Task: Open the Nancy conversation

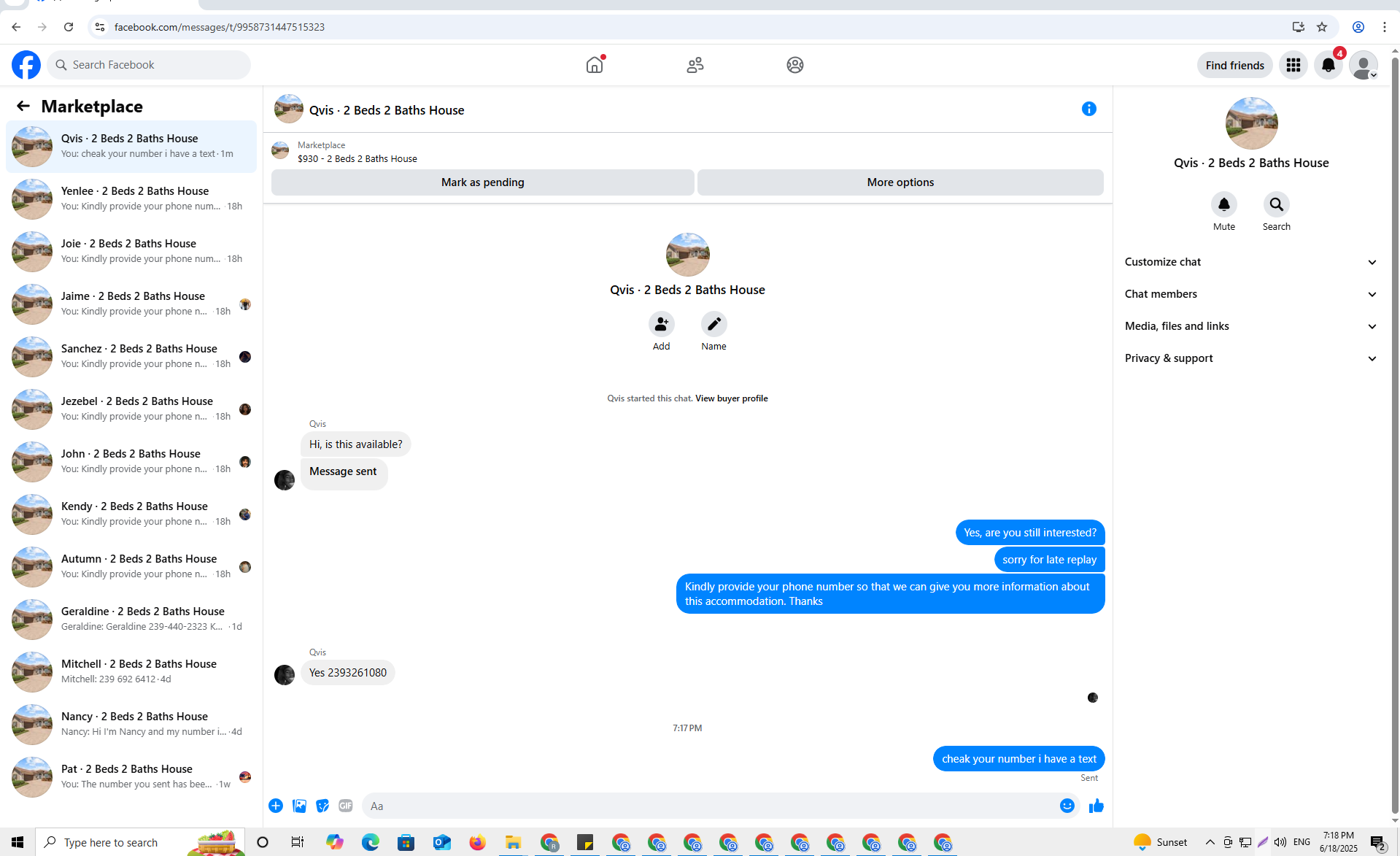Action: click(x=131, y=725)
